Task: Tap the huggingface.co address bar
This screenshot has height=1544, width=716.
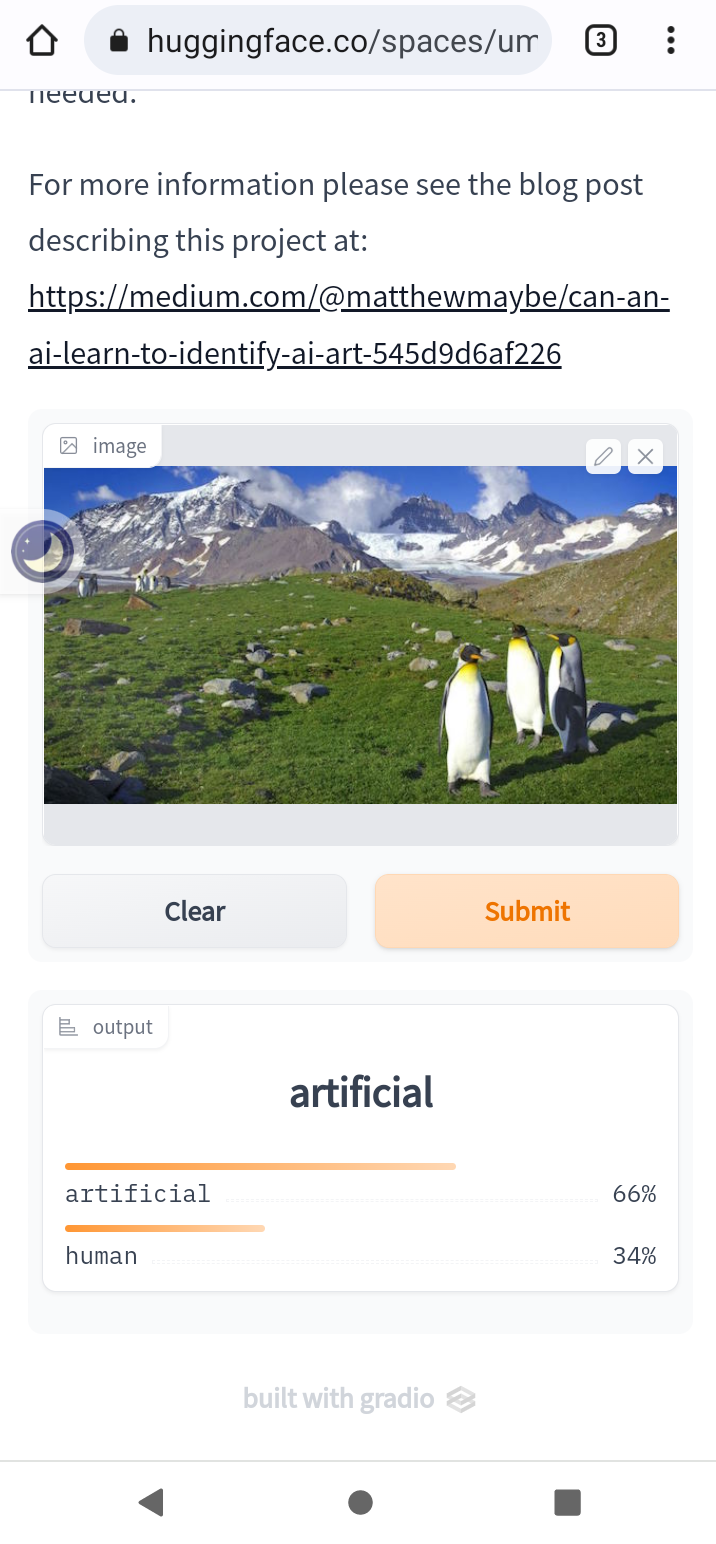Action: [x=340, y=41]
